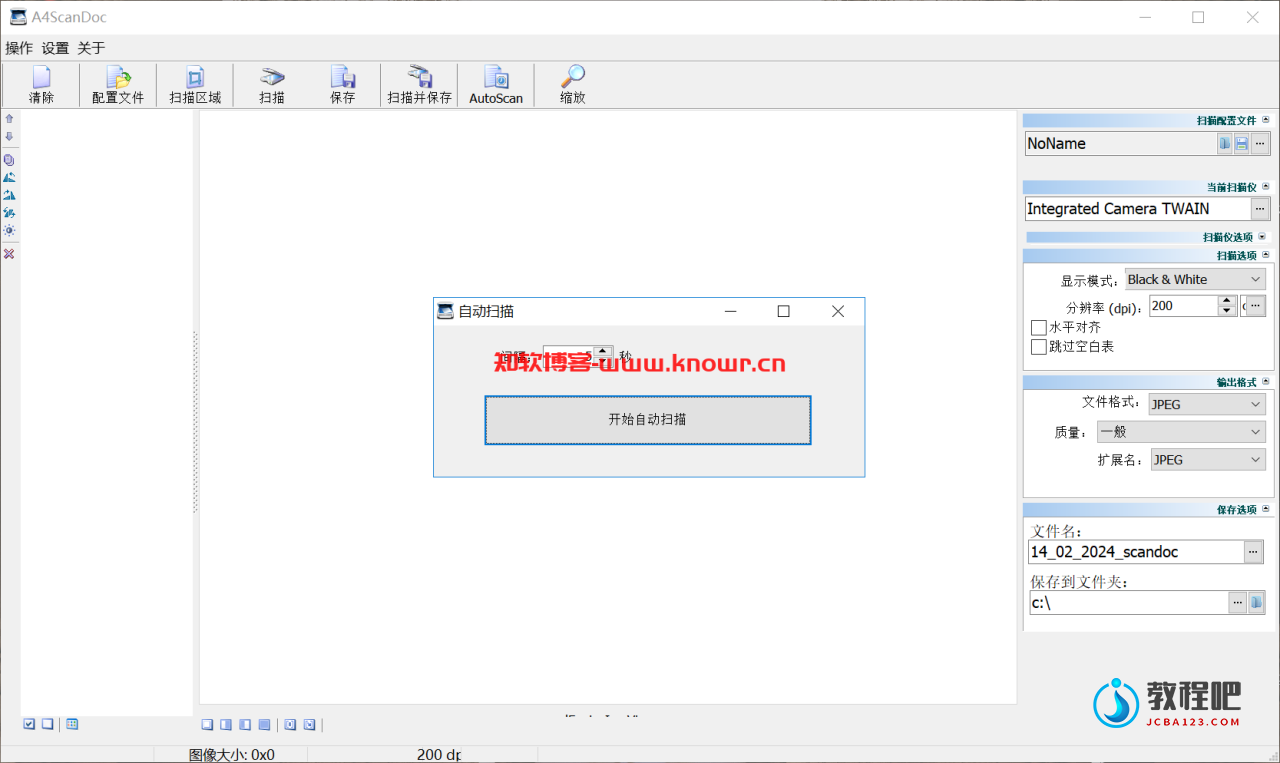This screenshot has height=763, width=1280.
Task: Open brightness adjustment sun icon
Action: click(9, 230)
